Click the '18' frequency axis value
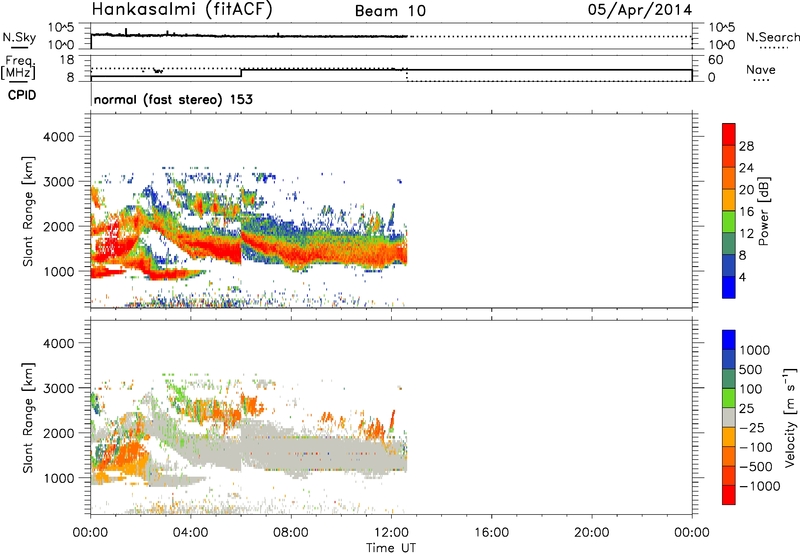The width and height of the screenshot is (800, 554). [x=67, y=60]
